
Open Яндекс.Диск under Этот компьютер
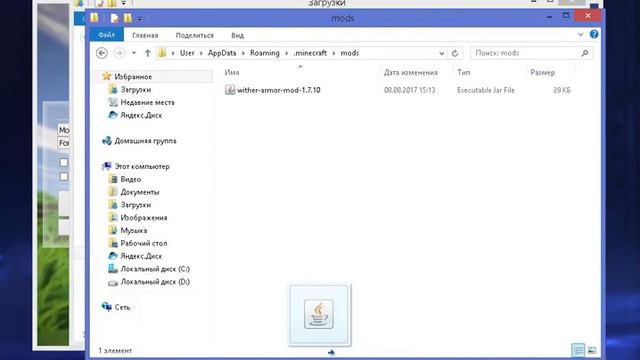pos(141,256)
